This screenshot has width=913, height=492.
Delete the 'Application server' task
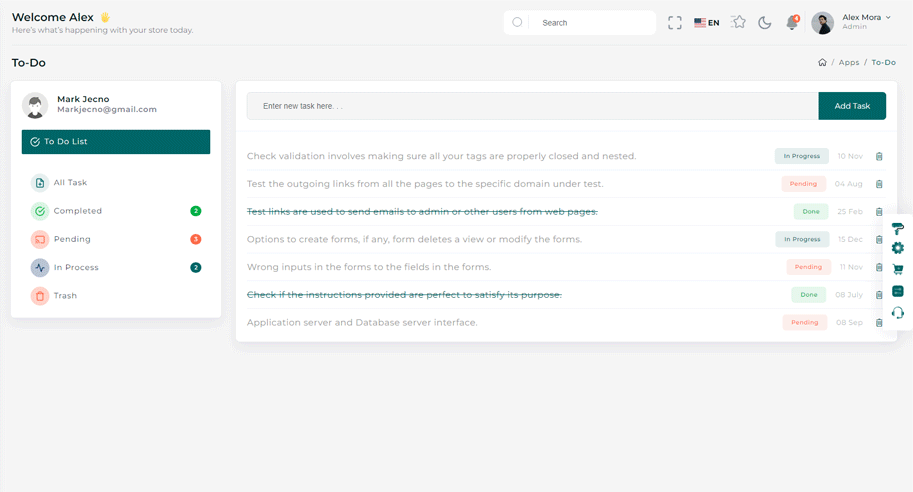[879, 323]
